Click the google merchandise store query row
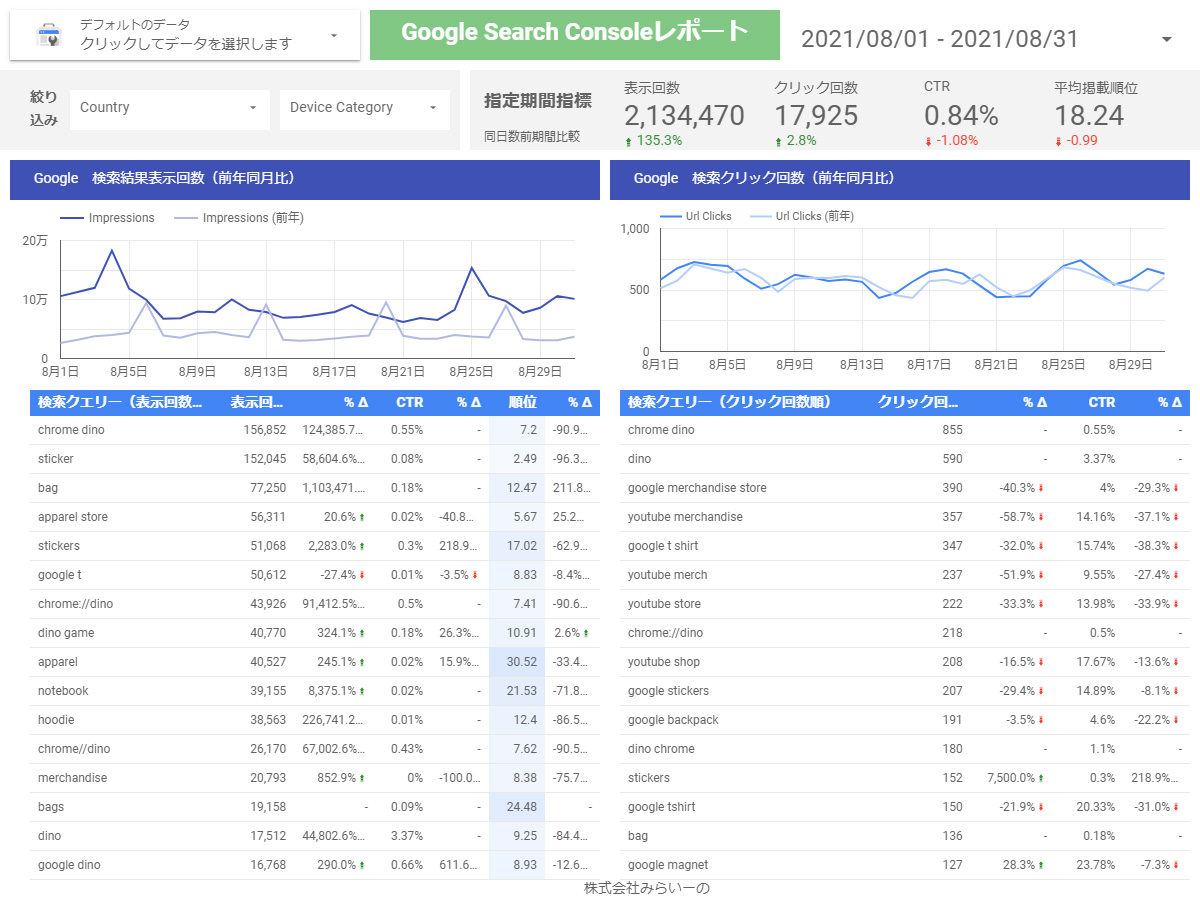The height and width of the screenshot is (900, 1200). coord(905,488)
